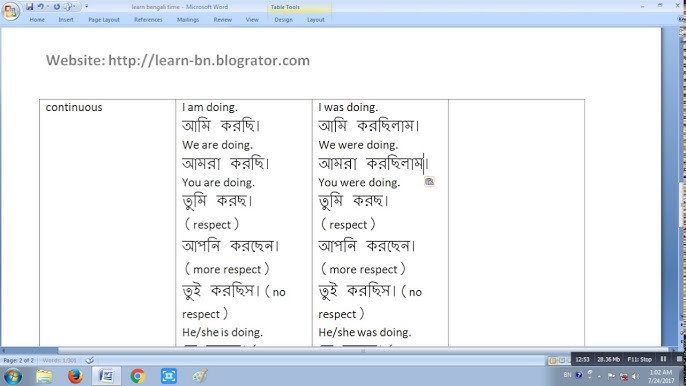The height and width of the screenshot is (386, 686).
Task: Open the Undo history dropdown arrow
Action: click(48, 7)
